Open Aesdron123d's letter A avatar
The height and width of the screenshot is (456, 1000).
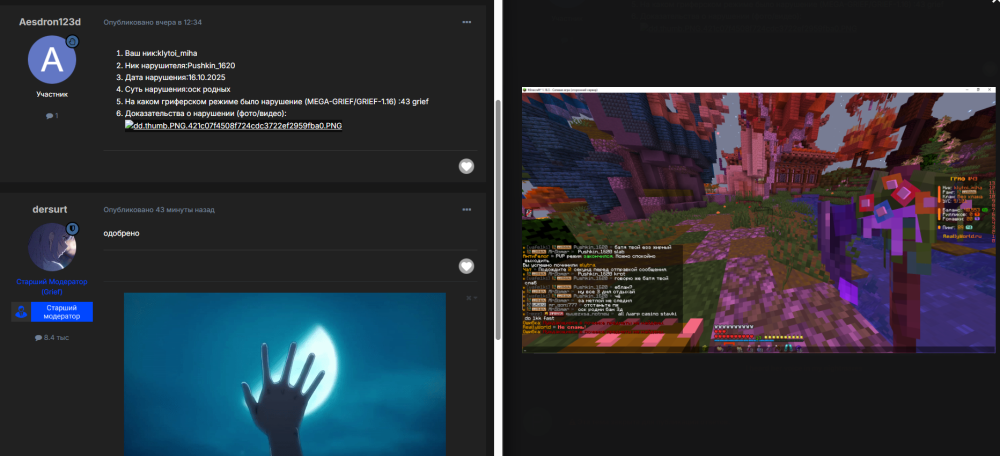pos(52,59)
